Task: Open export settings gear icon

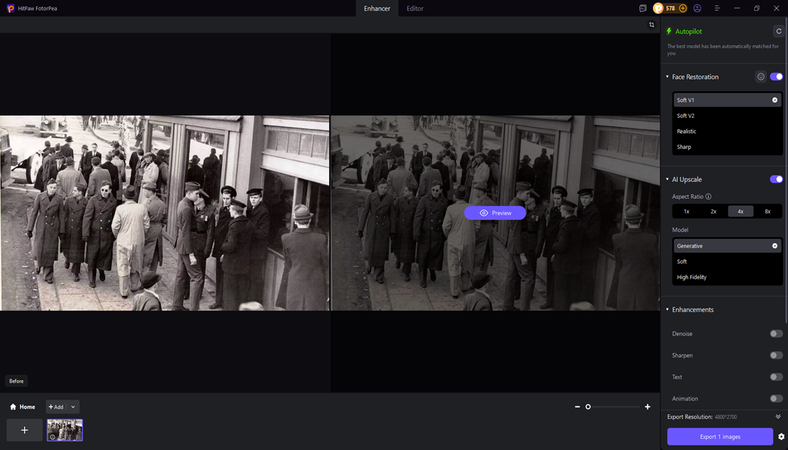Action: [x=781, y=436]
